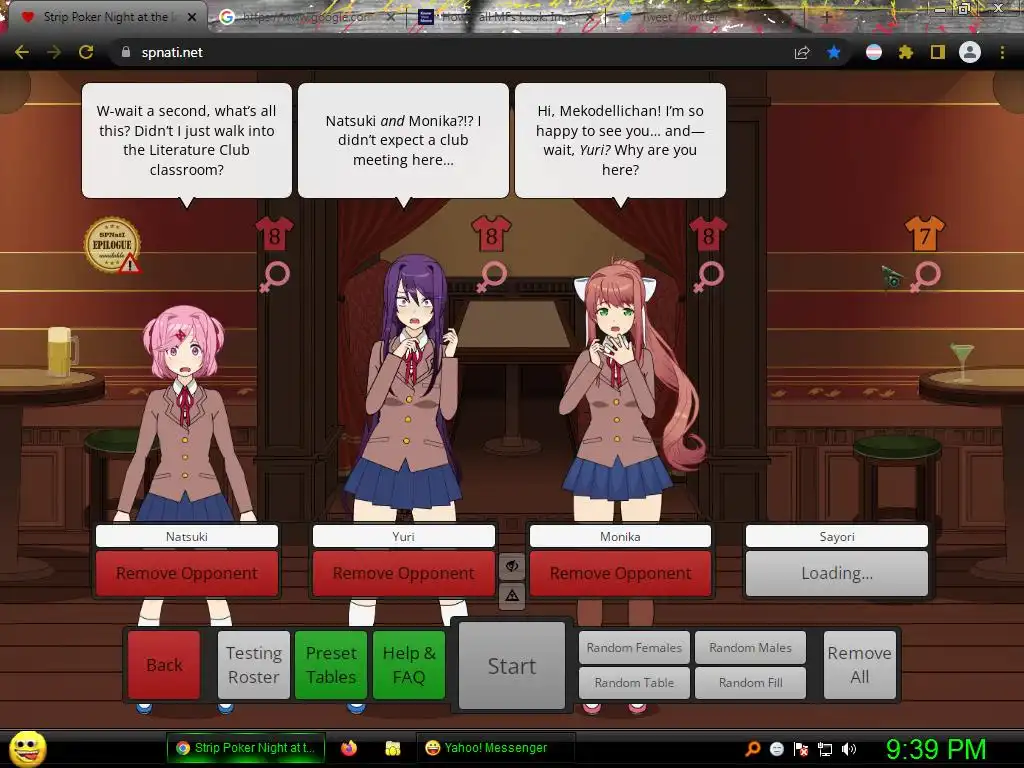Open Preset Tables
Image resolution: width=1024 pixels, height=768 pixels.
click(x=331, y=665)
